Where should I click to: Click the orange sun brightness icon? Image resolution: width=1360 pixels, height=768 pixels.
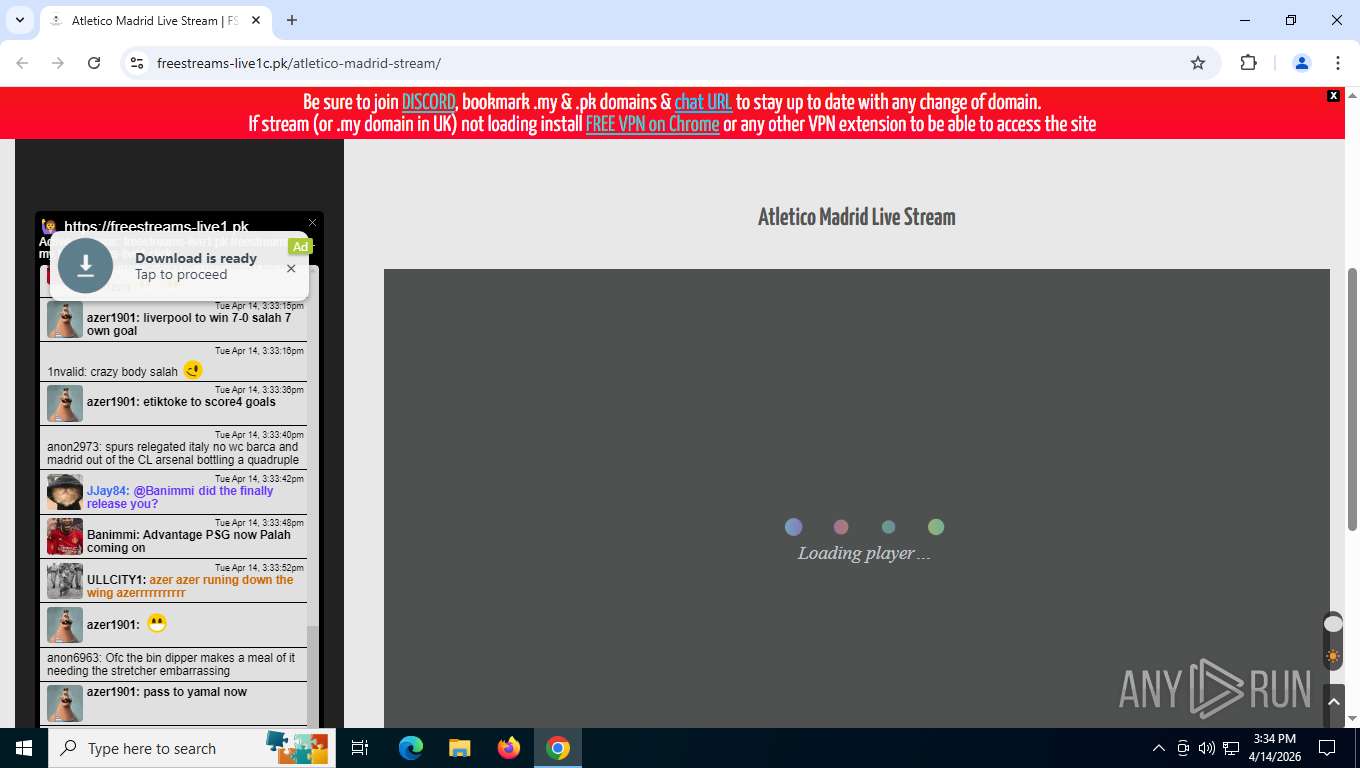[1333, 657]
